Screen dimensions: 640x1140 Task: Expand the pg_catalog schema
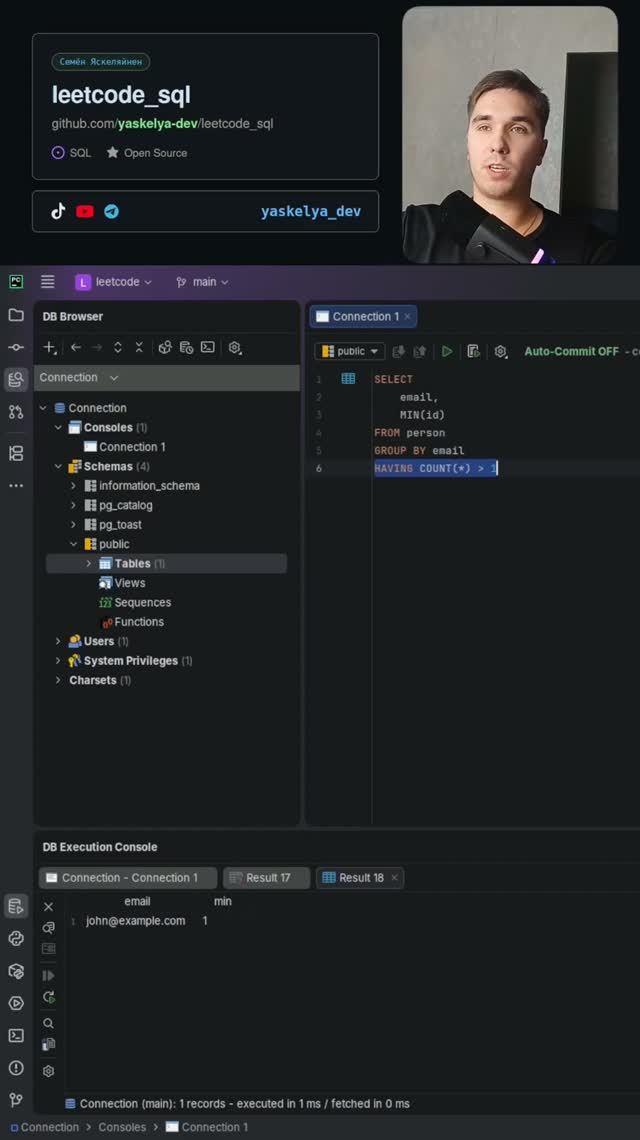(73, 505)
